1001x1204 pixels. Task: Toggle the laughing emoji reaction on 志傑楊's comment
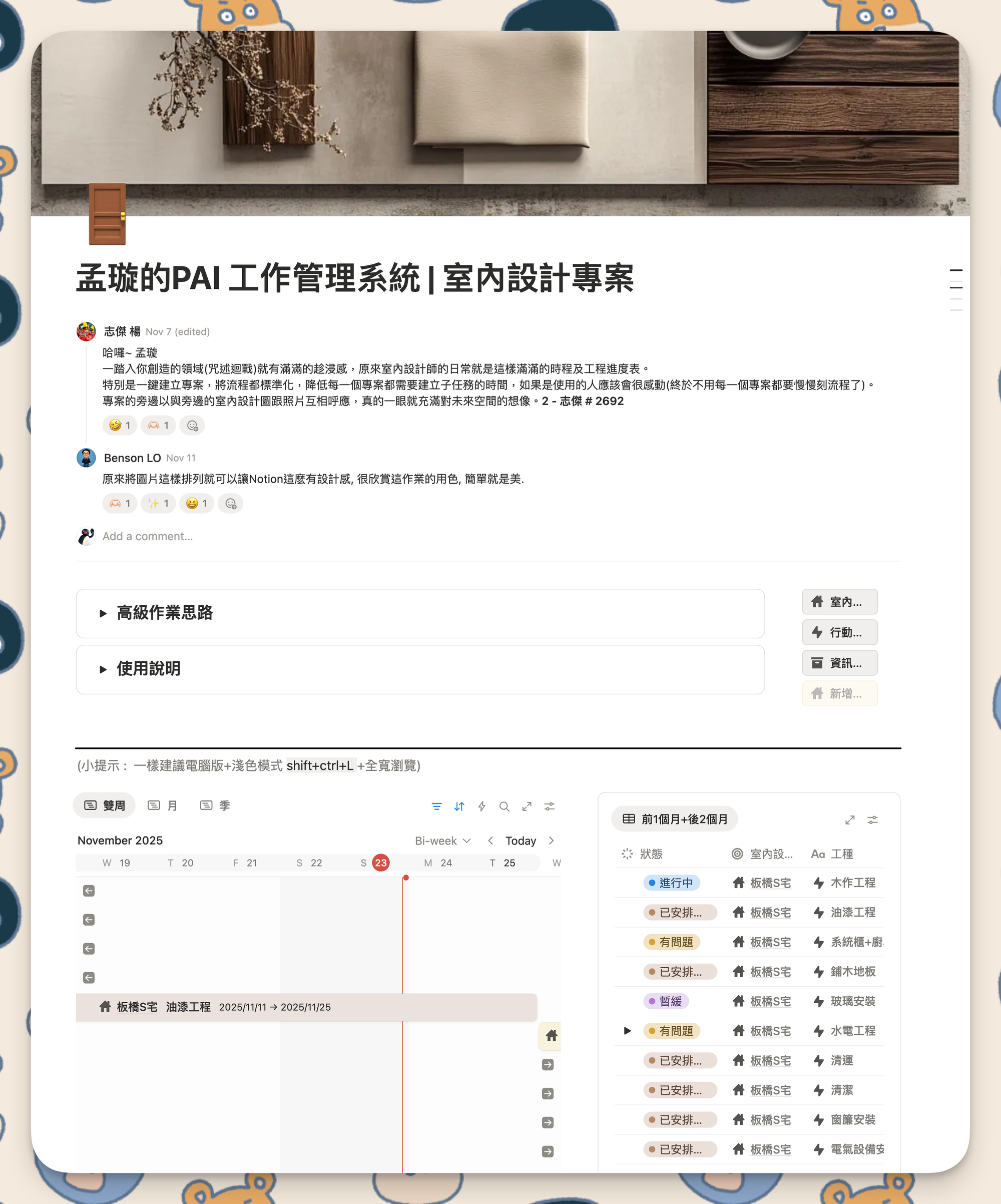click(x=120, y=426)
